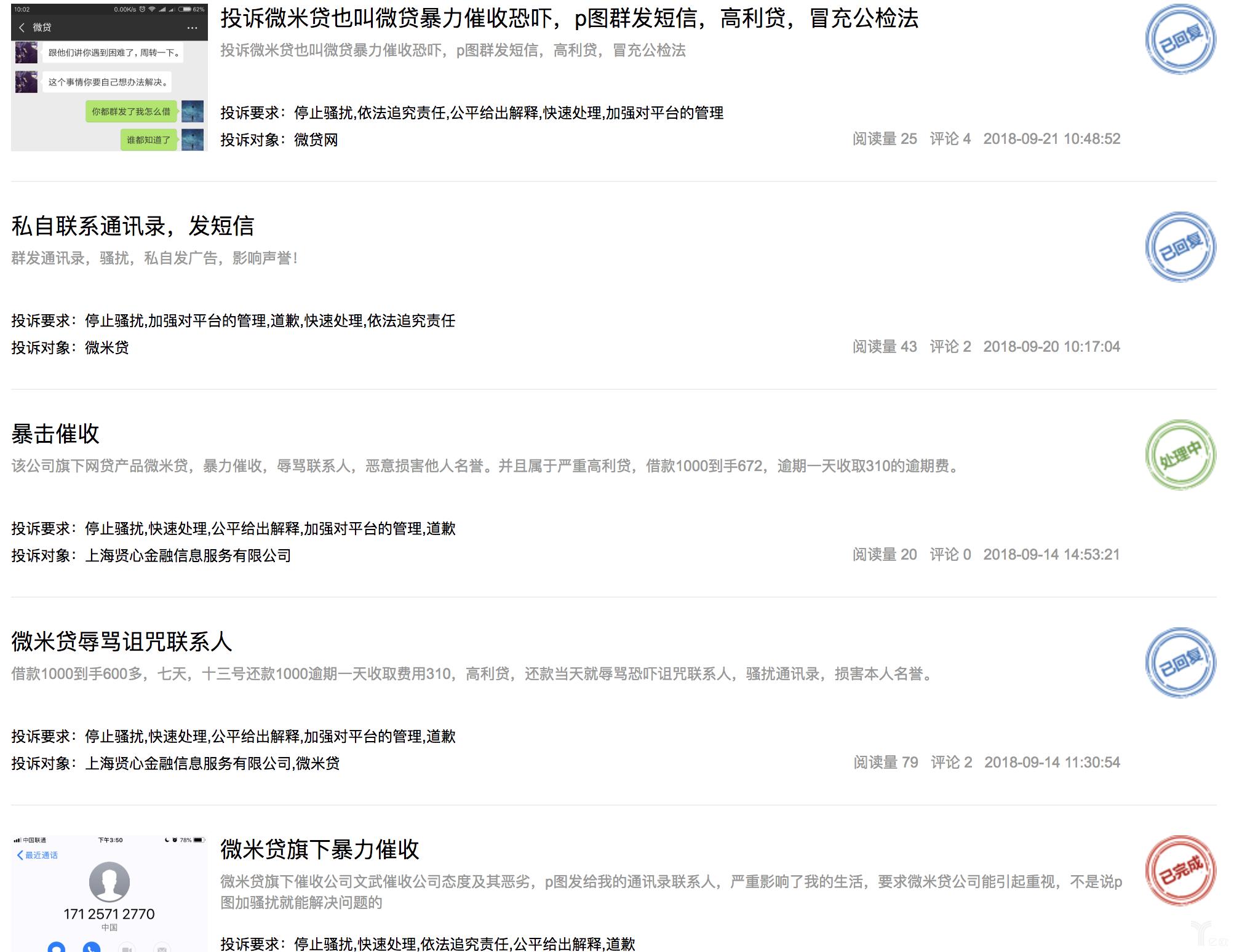1234x952 pixels.
Task: Click the green 处理中 status stamp
Action: pos(1179,455)
